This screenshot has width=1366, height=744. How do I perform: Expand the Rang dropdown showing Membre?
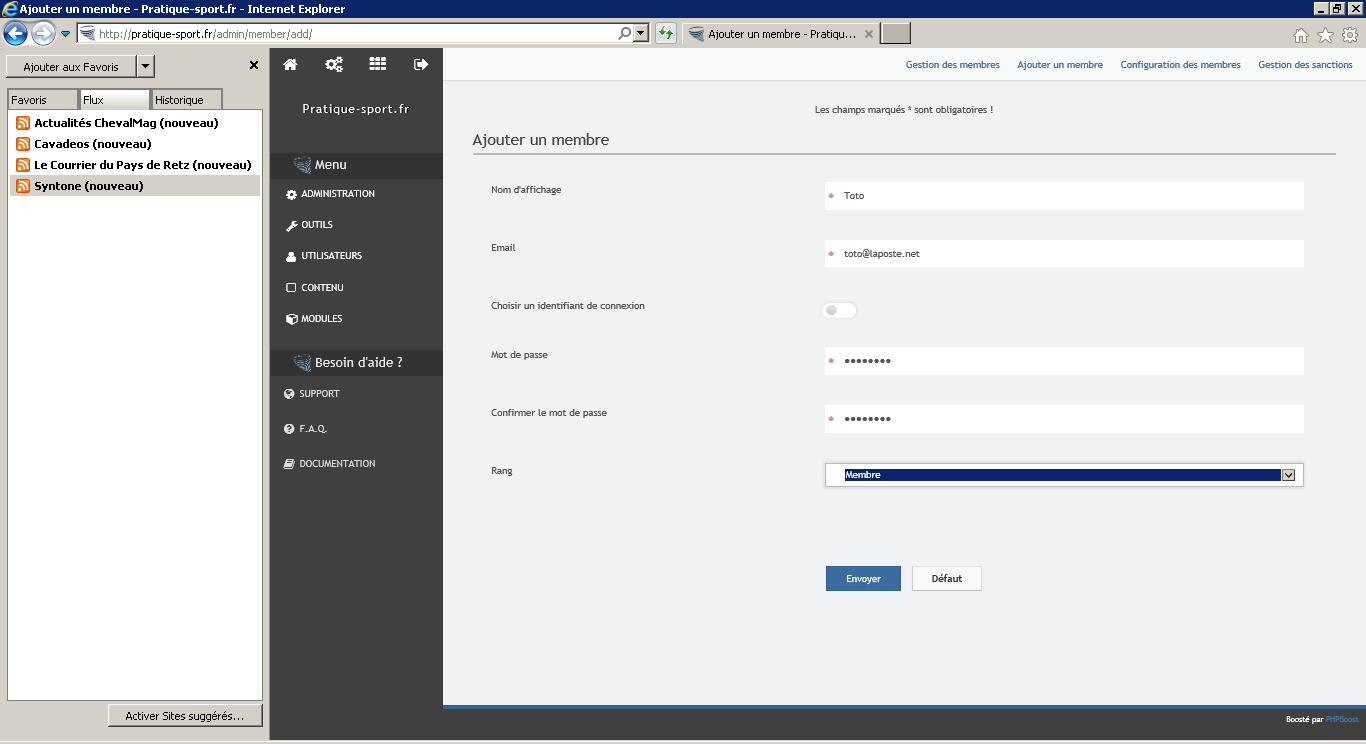click(1288, 475)
